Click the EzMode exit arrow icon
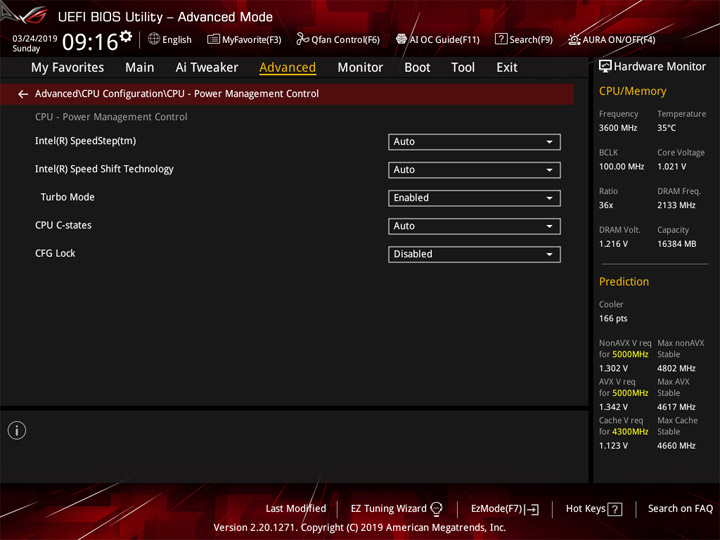Image resolution: width=720 pixels, height=540 pixels. [532, 509]
